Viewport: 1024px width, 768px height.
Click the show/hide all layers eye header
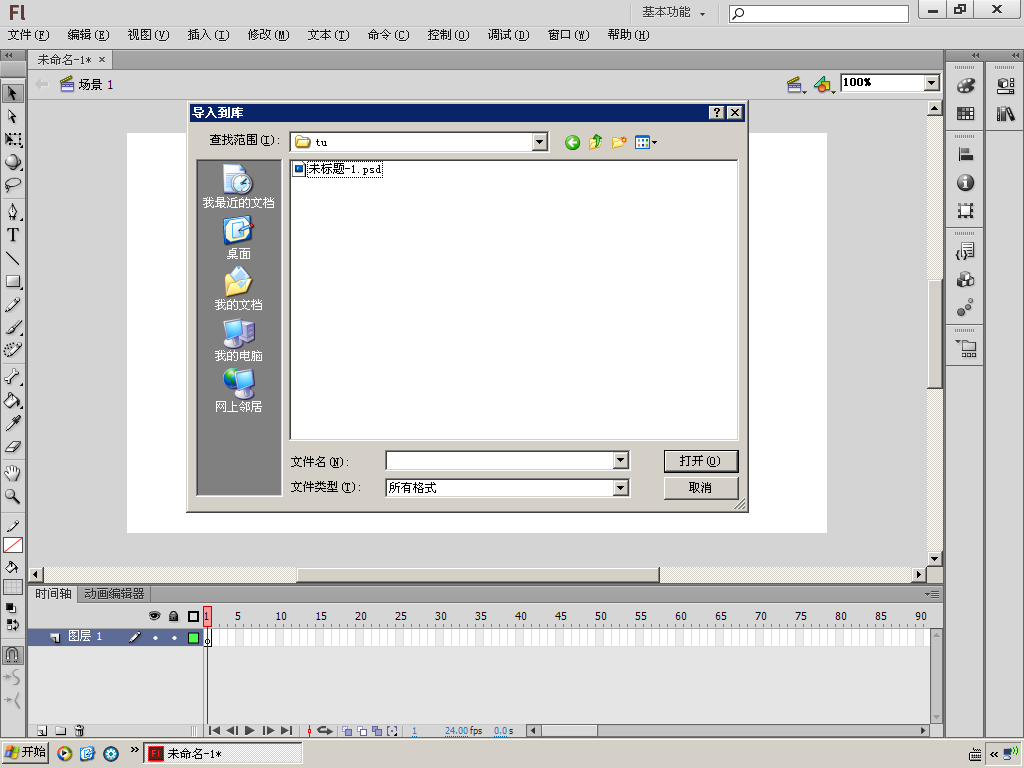coord(155,616)
